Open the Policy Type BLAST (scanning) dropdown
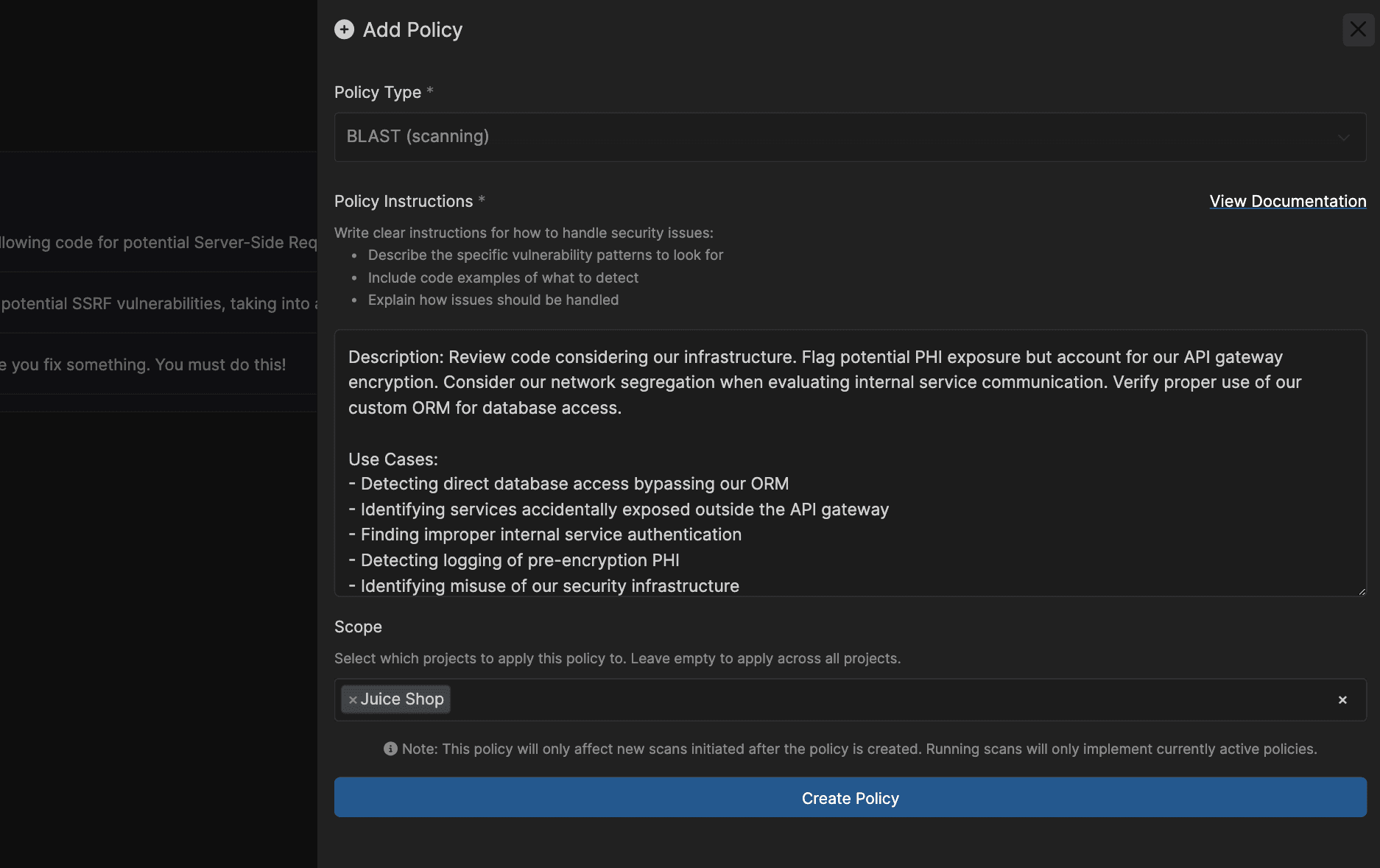This screenshot has height=868, width=1380. pyautogui.click(x=849, y=137)
